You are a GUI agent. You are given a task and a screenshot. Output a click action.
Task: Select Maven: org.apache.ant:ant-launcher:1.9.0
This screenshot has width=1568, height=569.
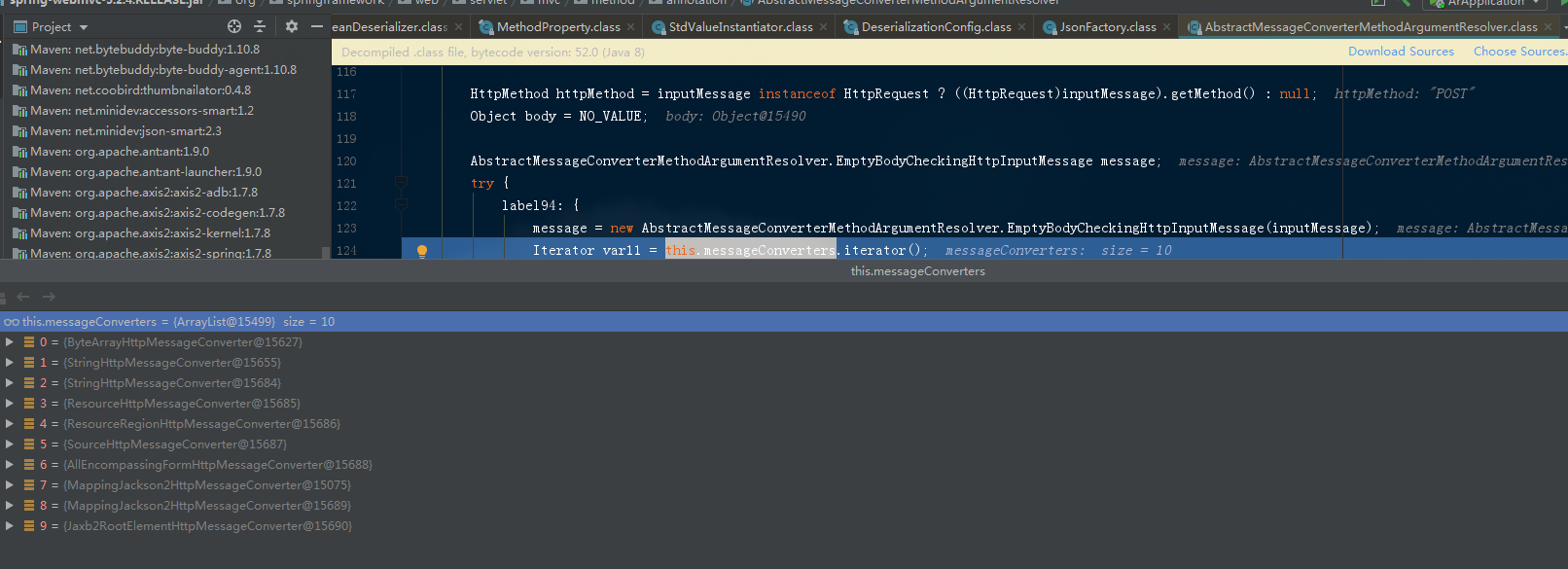coord(146,172)
